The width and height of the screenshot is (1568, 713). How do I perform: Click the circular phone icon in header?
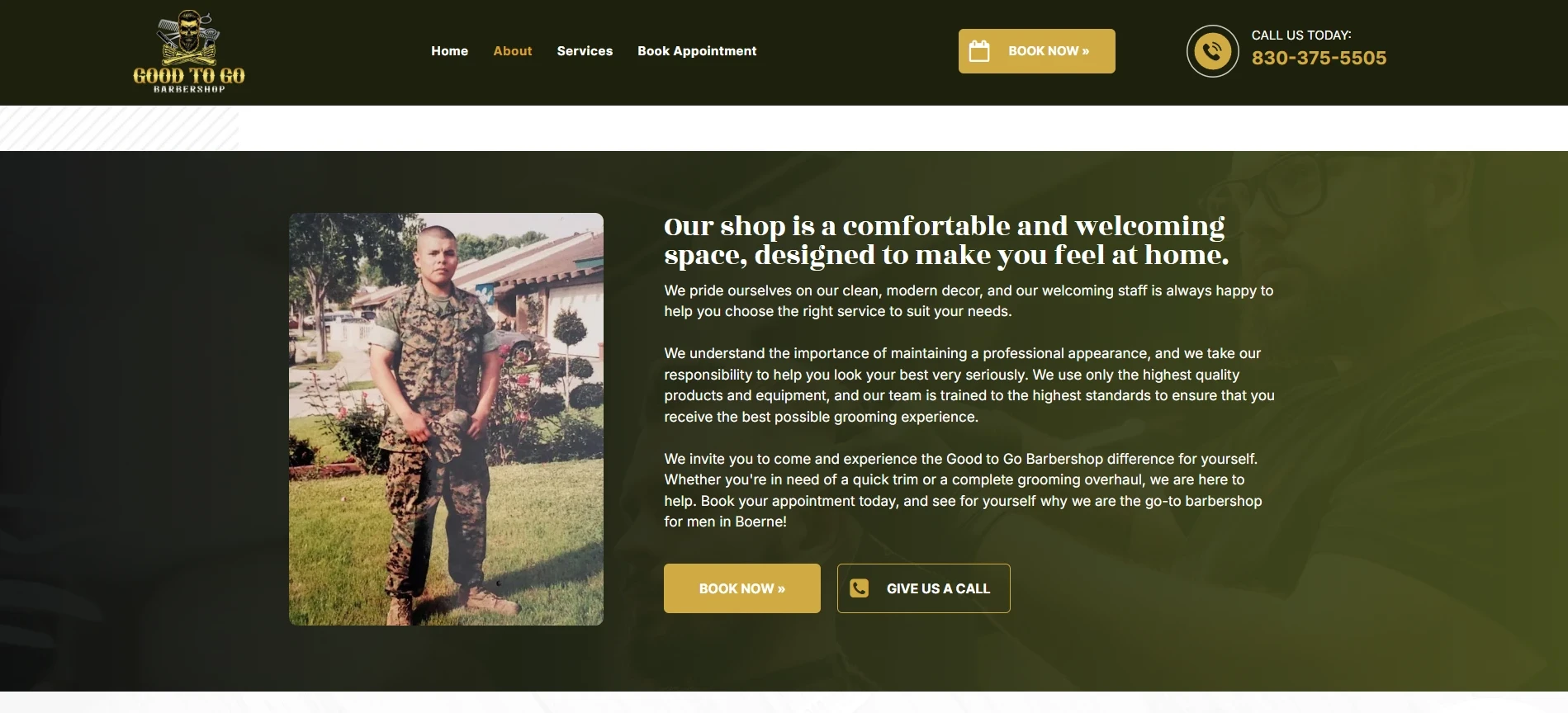click(1212, 51)
